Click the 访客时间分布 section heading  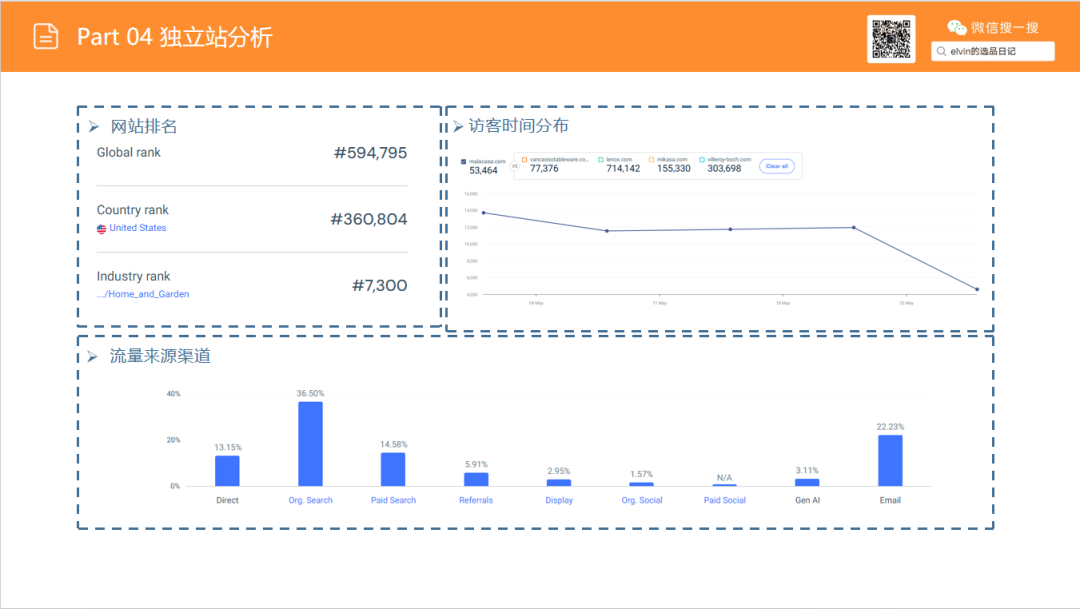point(519,125)
